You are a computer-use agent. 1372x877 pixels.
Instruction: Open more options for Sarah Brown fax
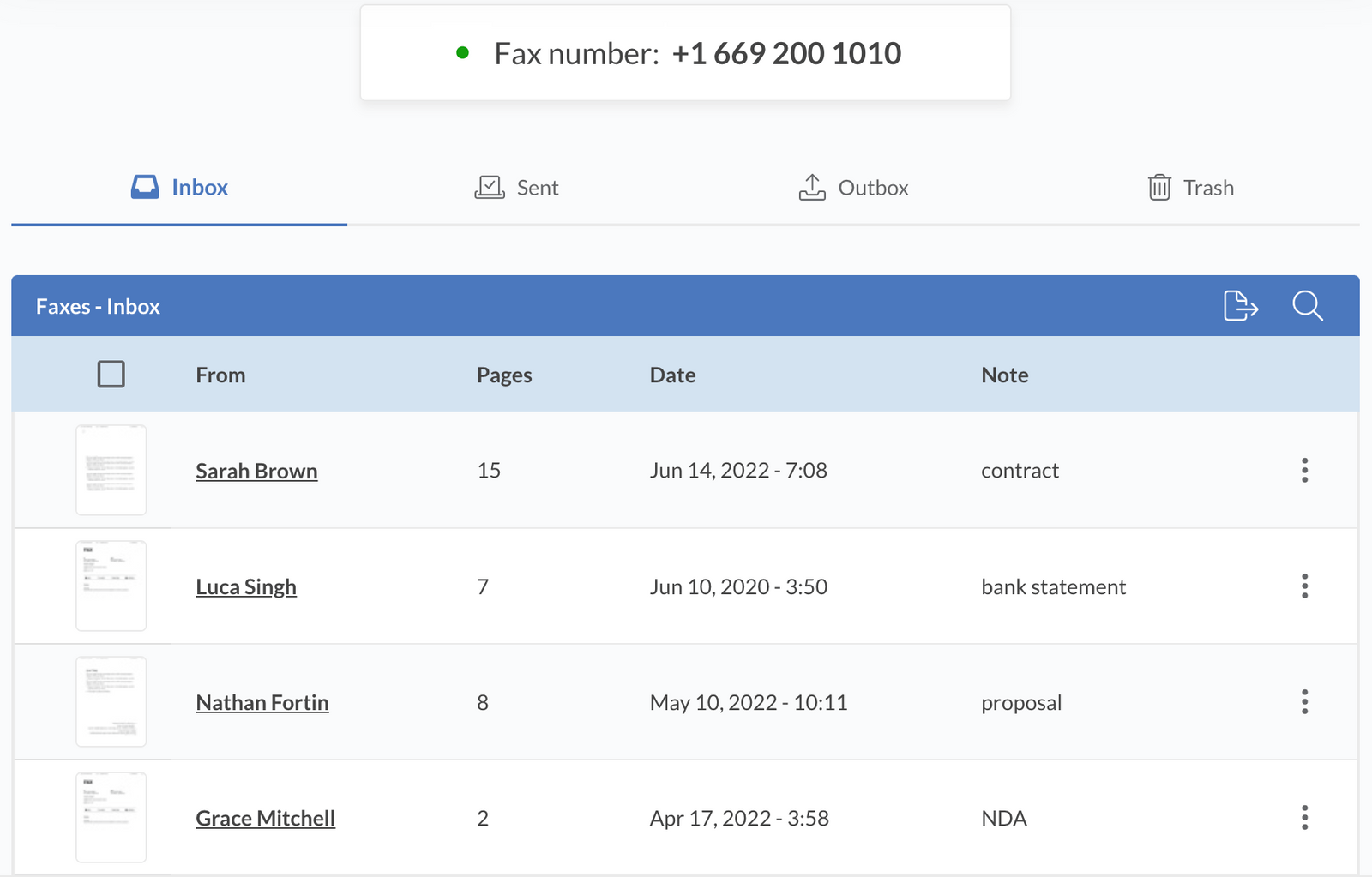1304,470
